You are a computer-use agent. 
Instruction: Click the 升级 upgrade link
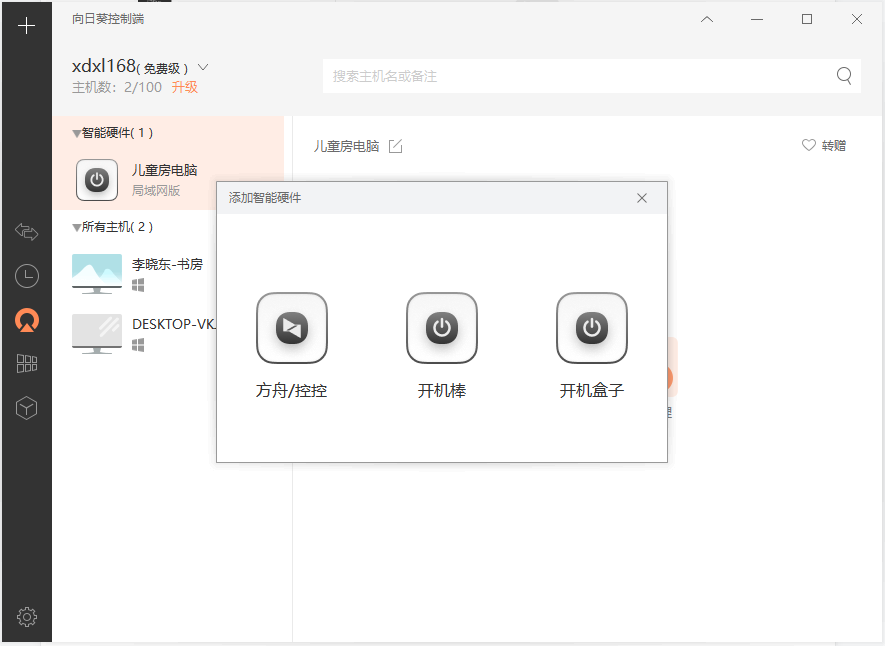(185, 87)
